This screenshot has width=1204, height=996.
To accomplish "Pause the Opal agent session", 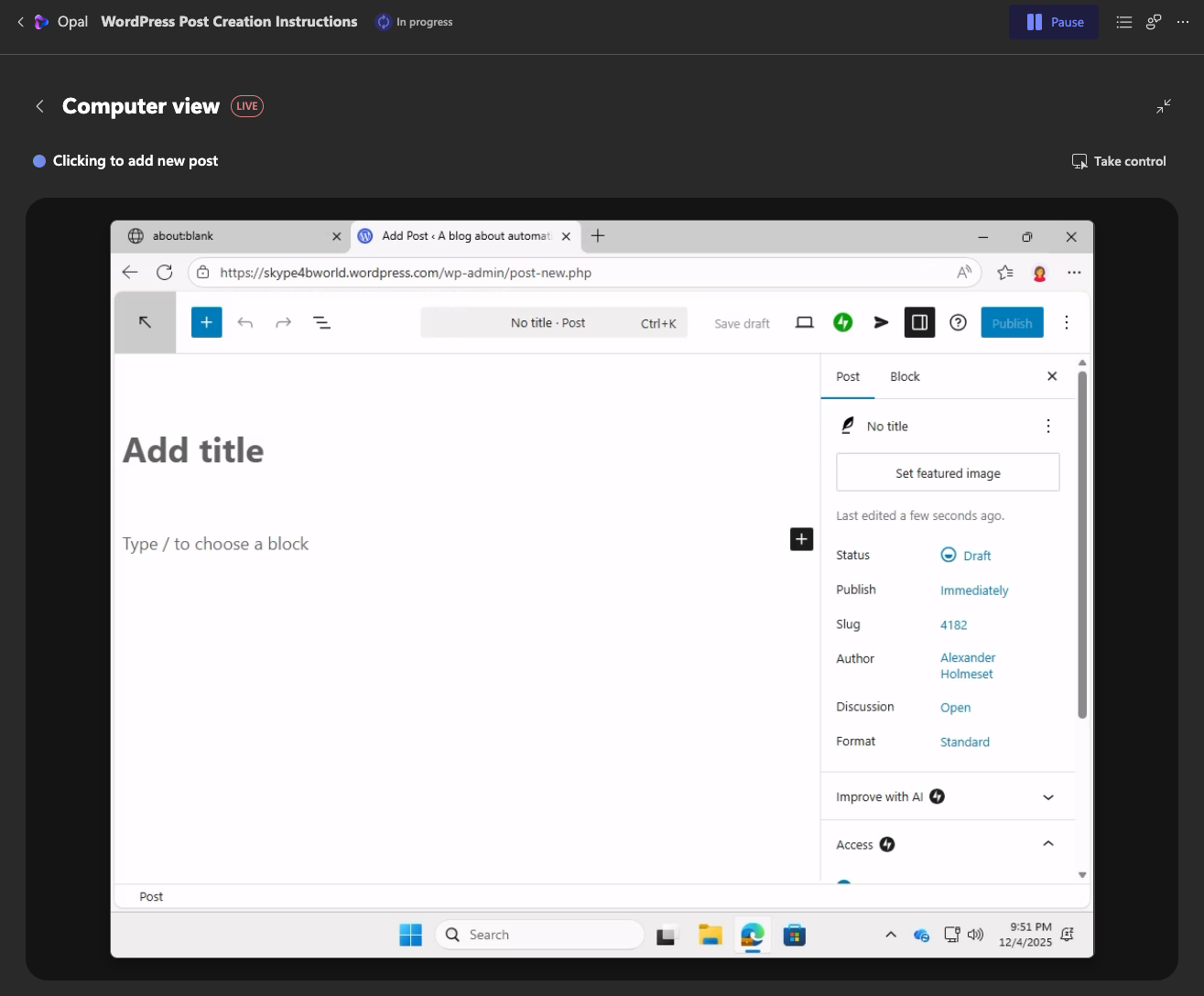I will click(x=1054, y=22).
